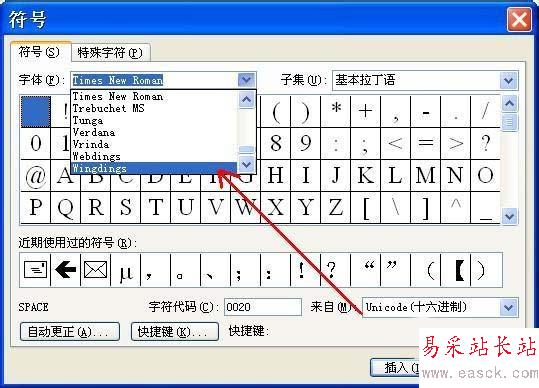Click scroll-up arrow of symbol grid
Viewport: 539px width, 388px height.
pyautogui.click(x=509, y=103)
